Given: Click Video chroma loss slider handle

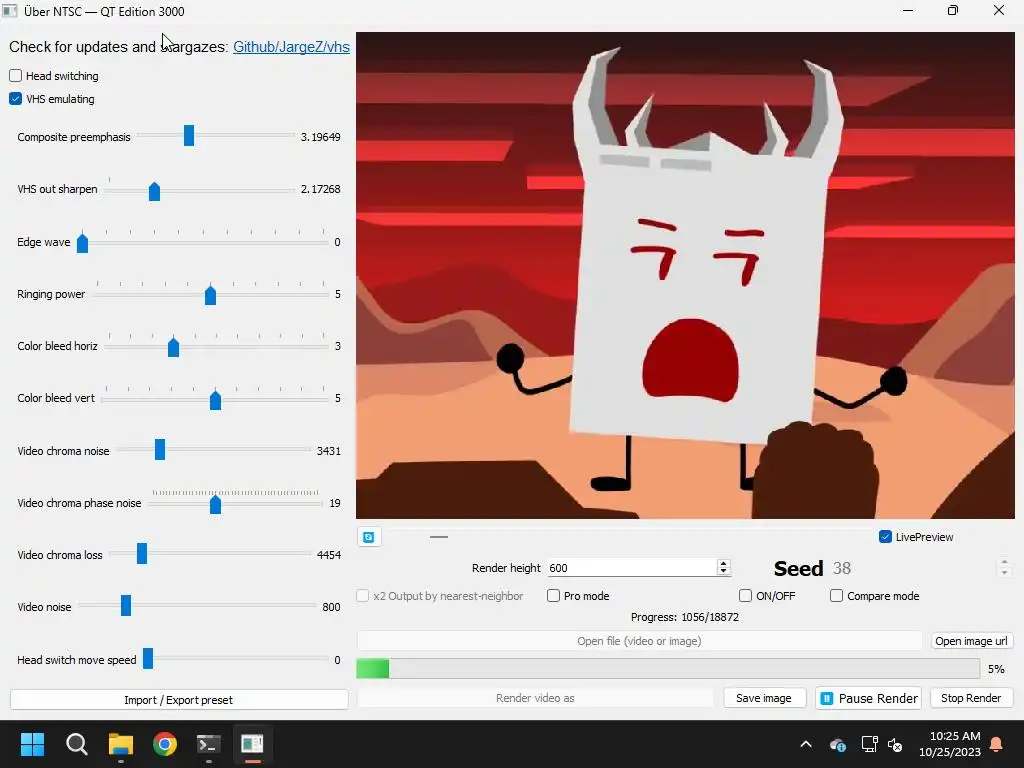Looking at the screenshot, I should (x=142, y=553).
